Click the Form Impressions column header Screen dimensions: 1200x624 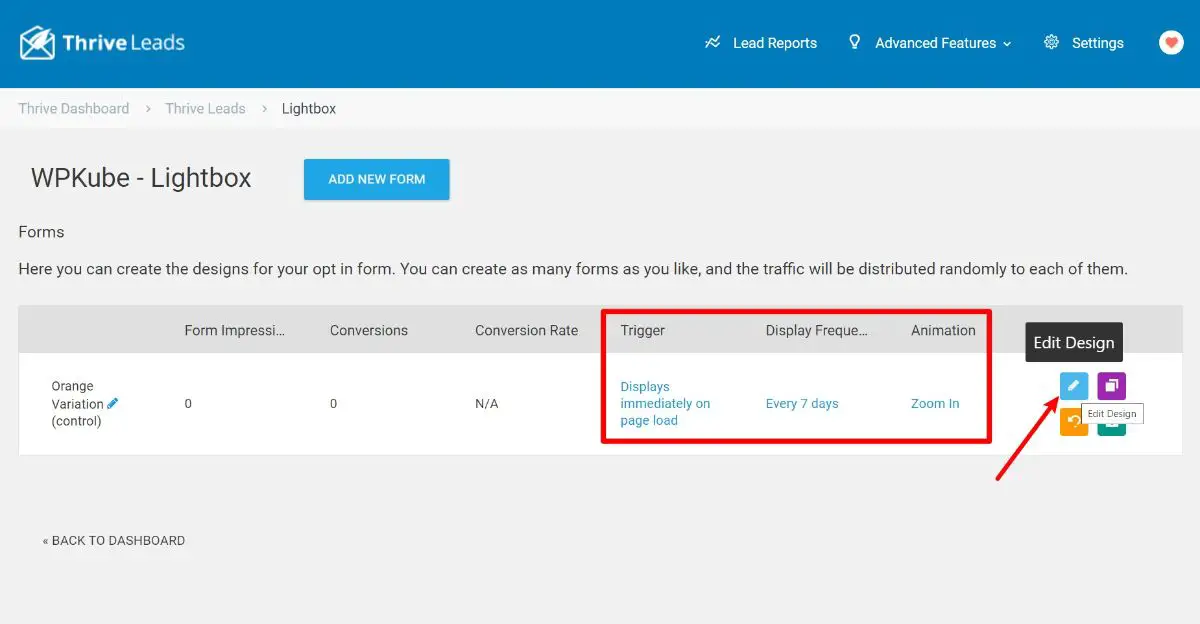click(x=235, y=330)
